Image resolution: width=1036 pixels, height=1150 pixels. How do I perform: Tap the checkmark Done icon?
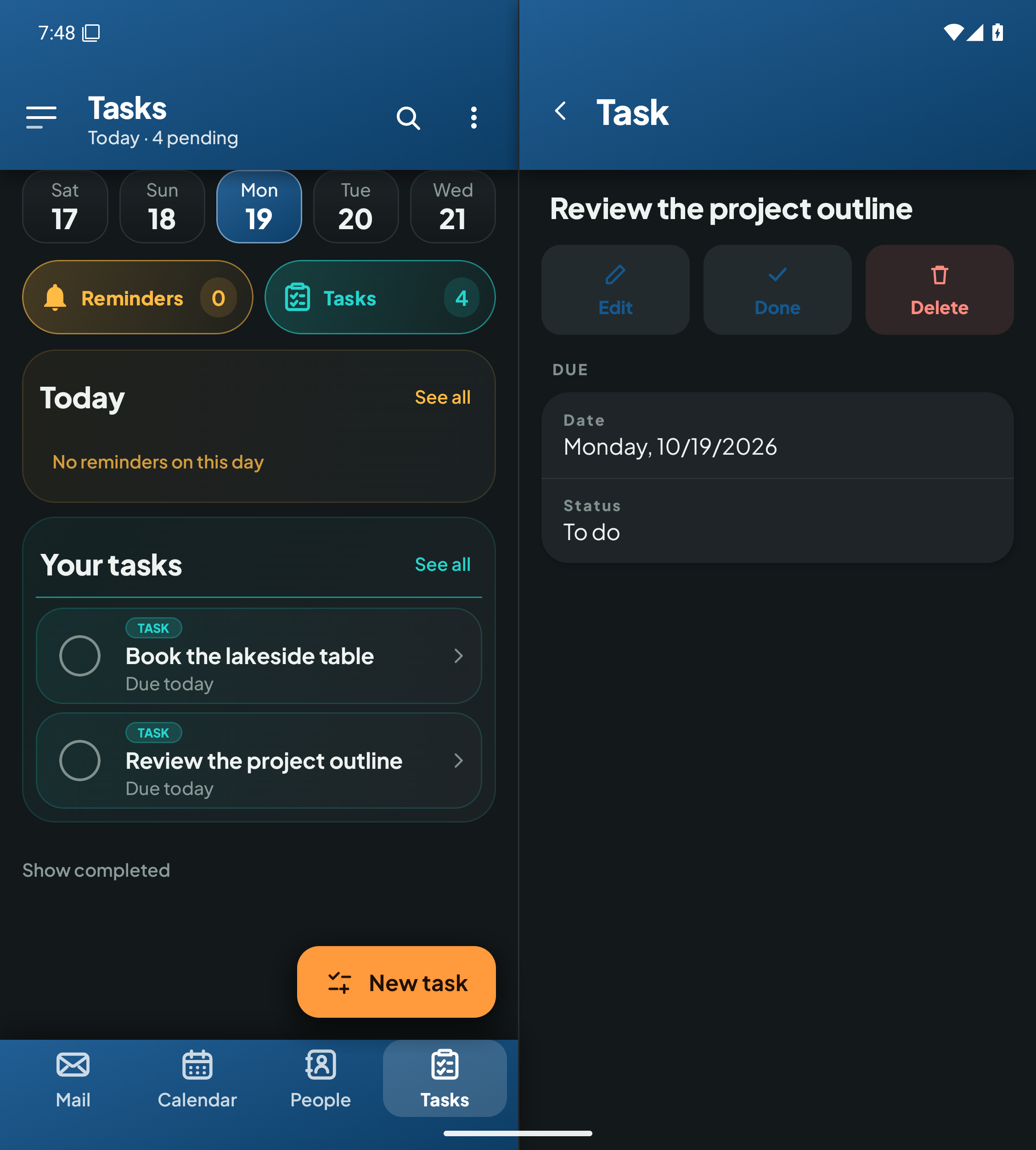[777, 275]
